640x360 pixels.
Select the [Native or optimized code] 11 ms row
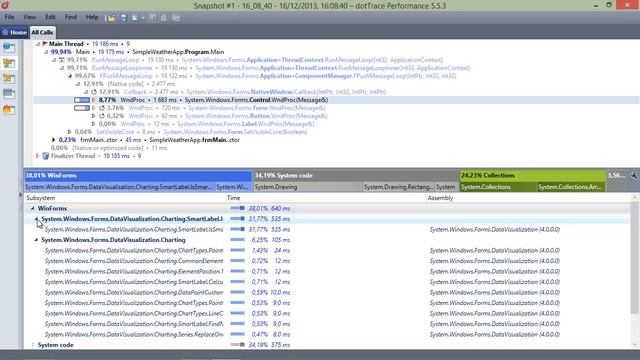click(109, 148)
